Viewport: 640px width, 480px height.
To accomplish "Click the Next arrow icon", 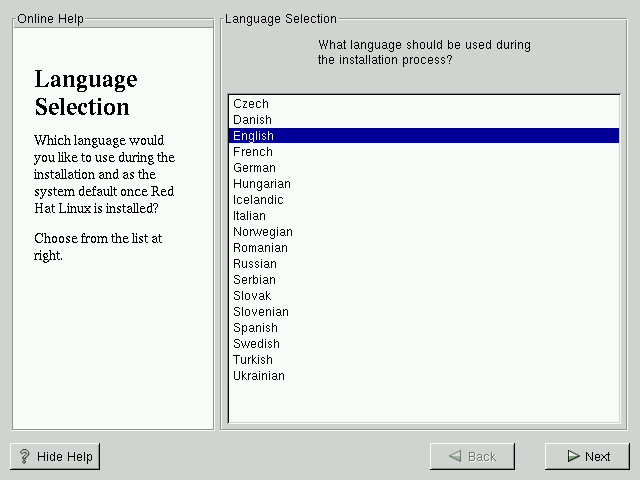I will coord(573,456).
